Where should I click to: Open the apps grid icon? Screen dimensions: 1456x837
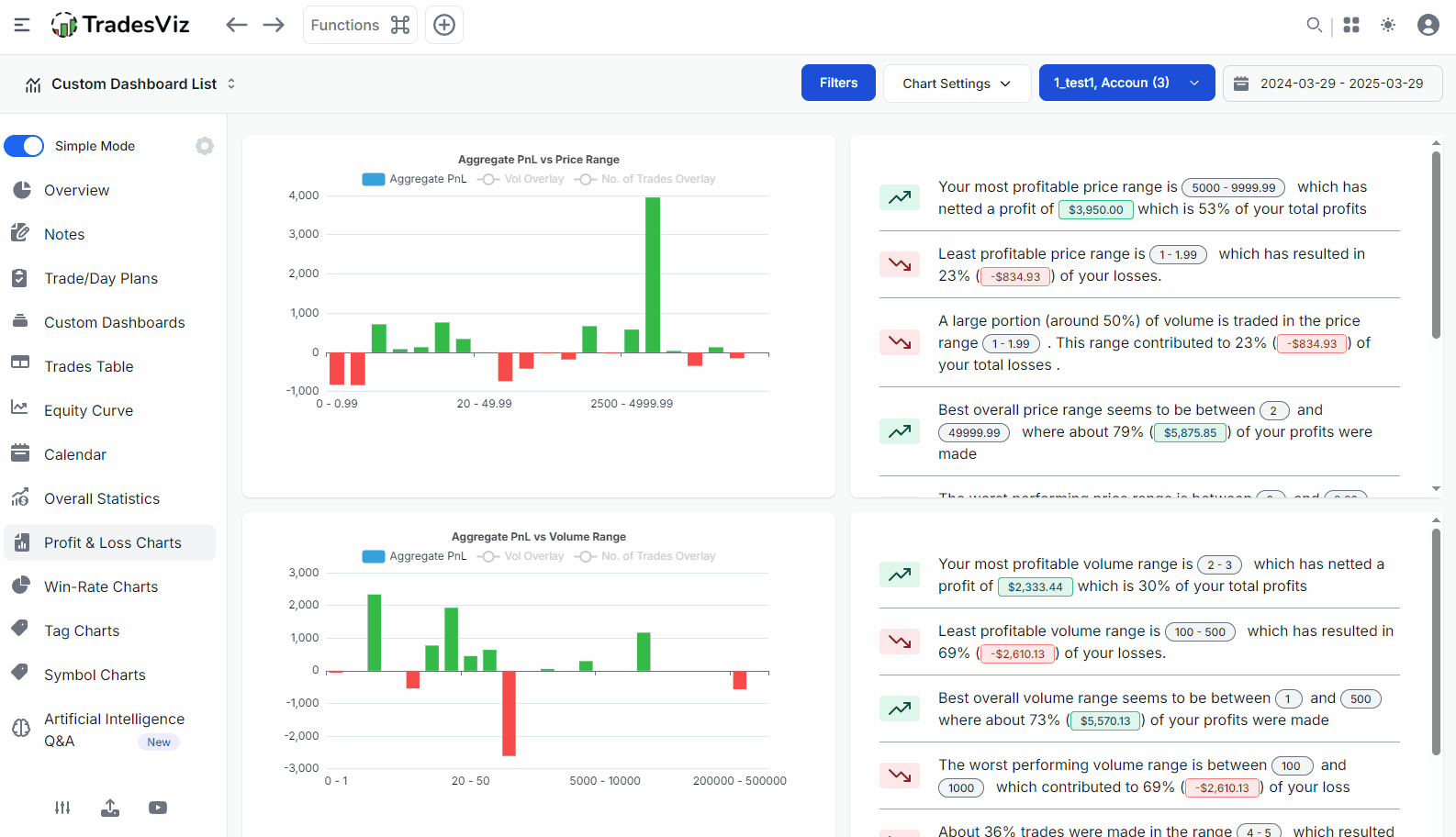[1351, 25]
